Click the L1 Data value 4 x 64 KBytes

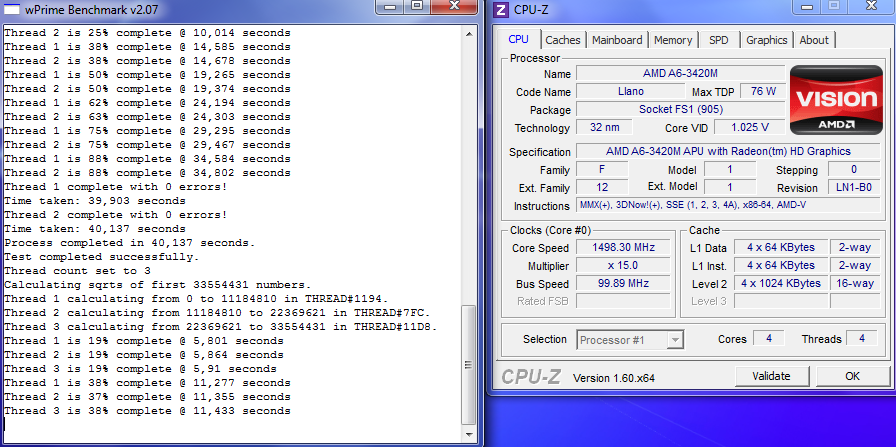(781, 248)
